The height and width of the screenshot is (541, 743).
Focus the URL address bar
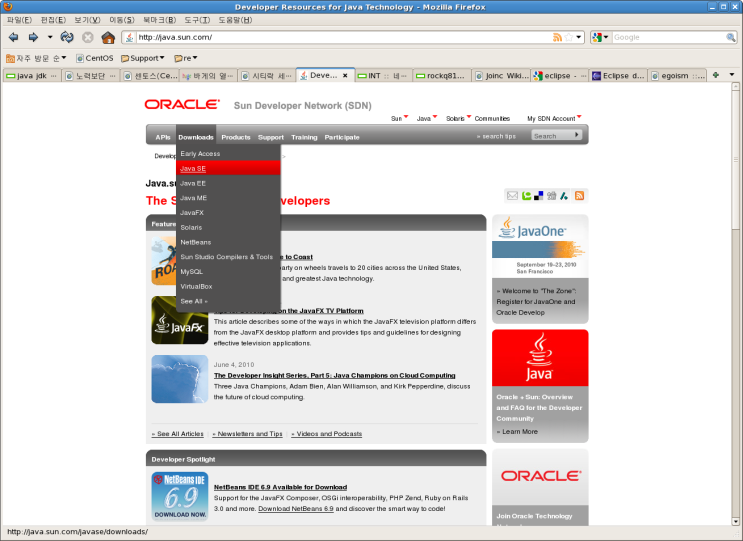pos(344,37)
